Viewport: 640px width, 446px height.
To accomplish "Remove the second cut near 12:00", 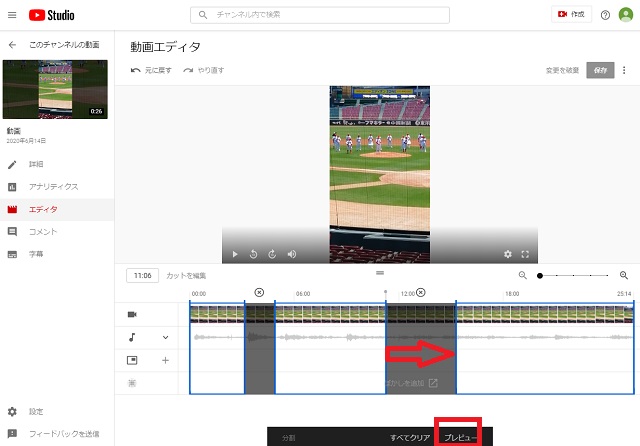I will [421, 292].
